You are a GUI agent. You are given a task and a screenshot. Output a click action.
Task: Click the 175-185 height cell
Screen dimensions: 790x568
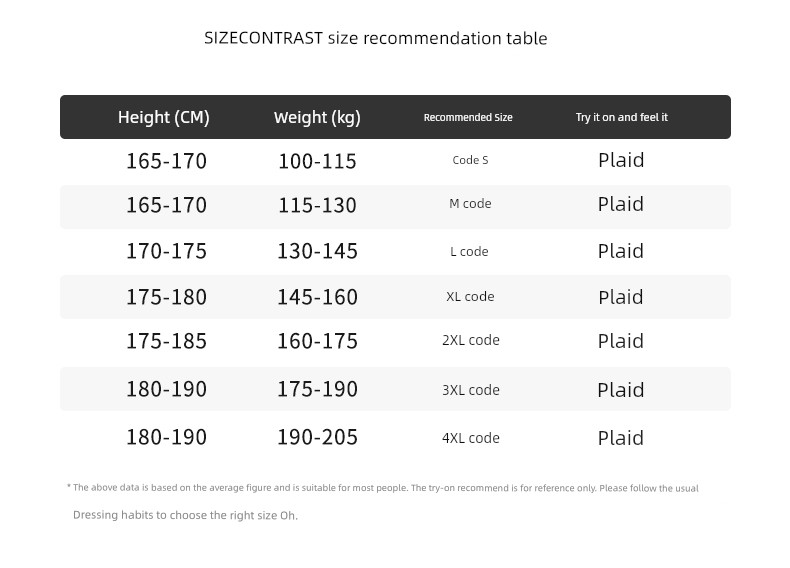point(166,341)
